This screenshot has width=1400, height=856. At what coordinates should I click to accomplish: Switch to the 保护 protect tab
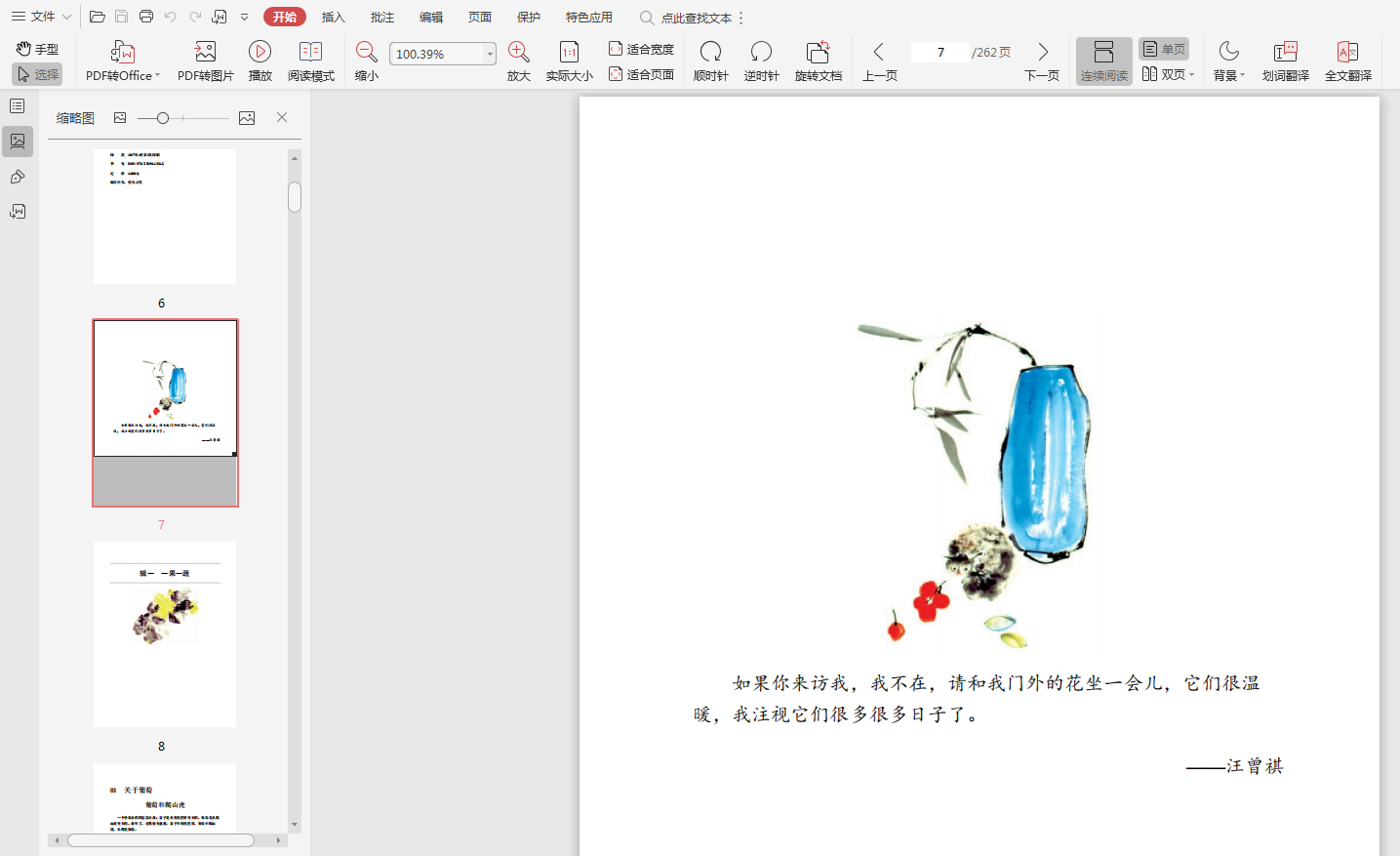[529, 18]
